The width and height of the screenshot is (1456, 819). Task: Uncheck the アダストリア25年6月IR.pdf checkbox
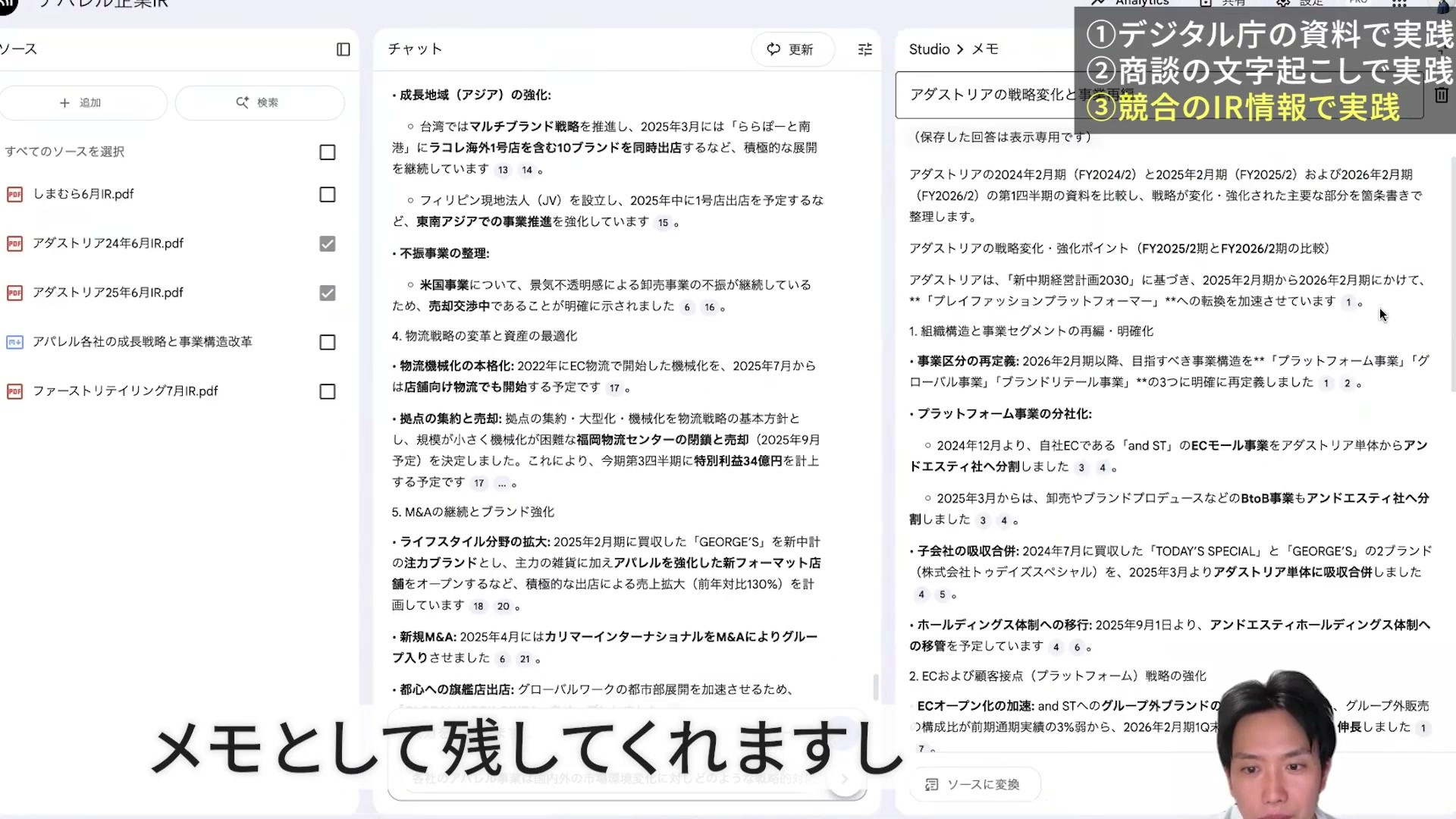click(327, 293)
